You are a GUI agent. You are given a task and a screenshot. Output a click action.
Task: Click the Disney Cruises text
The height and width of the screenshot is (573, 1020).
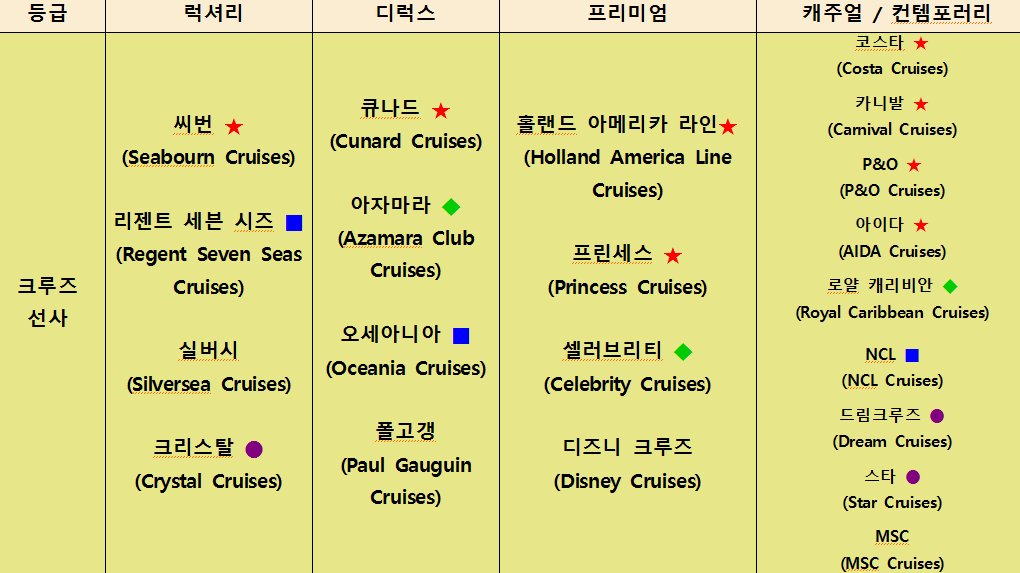pyautogui.click(x=627, y=481)
